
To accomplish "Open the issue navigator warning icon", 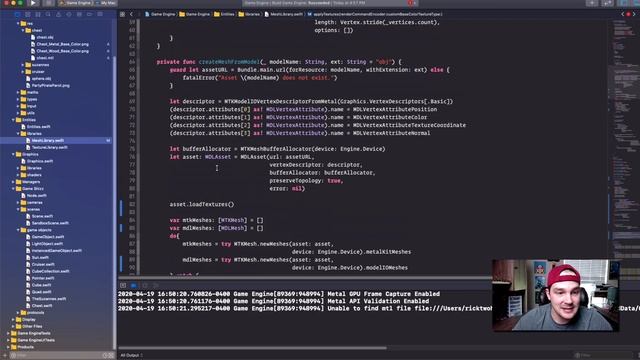I will 58,14.
